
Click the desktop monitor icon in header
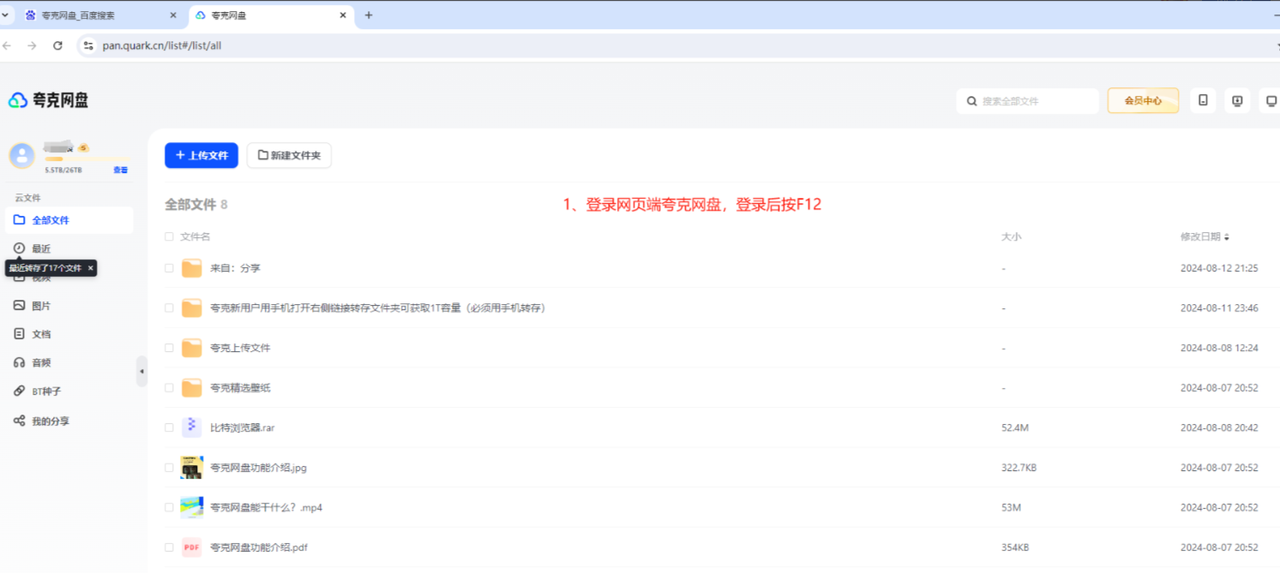pyautogui.click(x=1271, y=101)
